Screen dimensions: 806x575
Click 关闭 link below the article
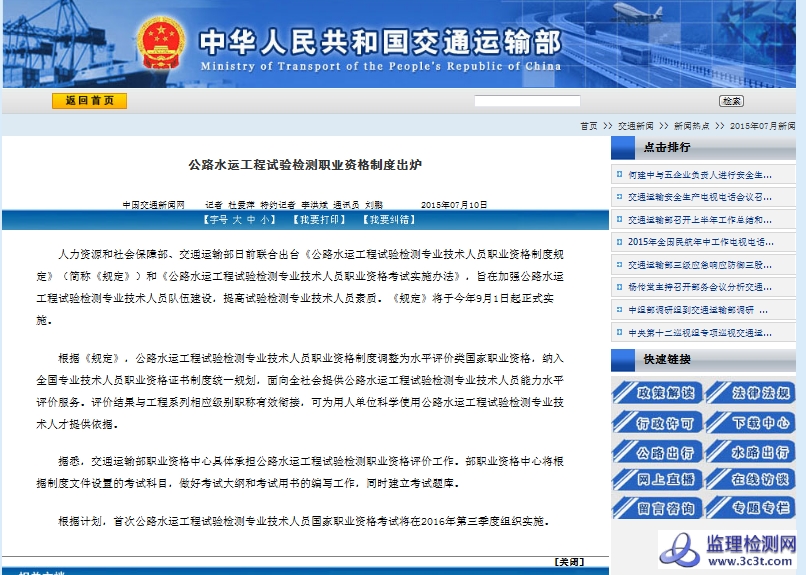click(x=569, y=561)
